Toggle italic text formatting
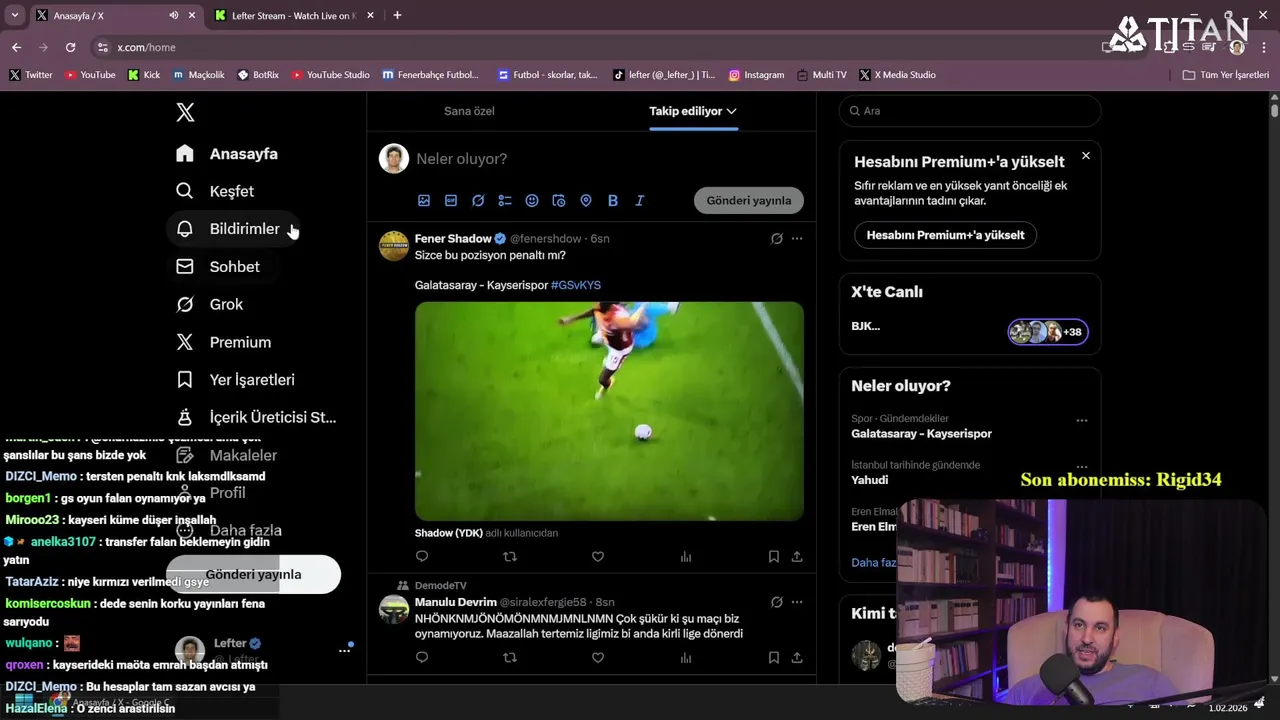Viewport: 1280px width, 720px height. coord(640,201)
